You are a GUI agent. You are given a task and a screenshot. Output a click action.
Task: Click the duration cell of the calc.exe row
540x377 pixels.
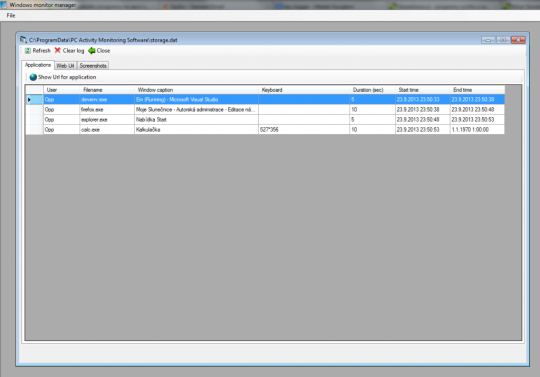coord(372,129)
